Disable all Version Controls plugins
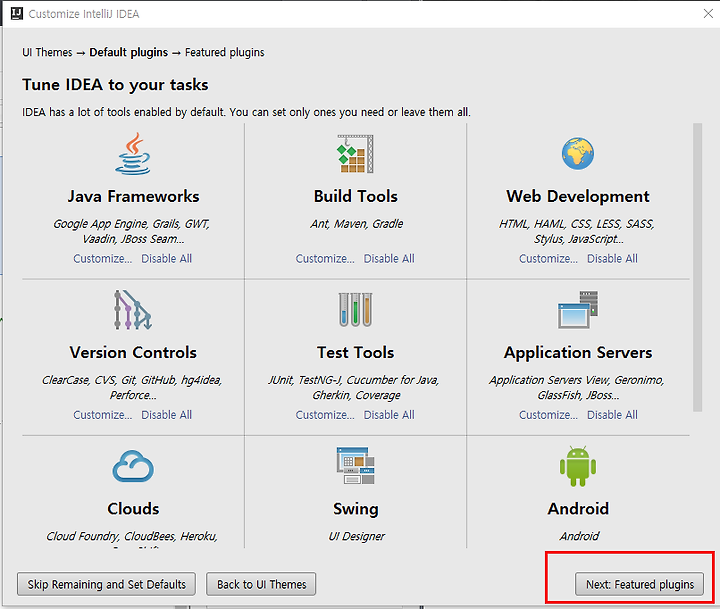The height and width of the screenshot is (609, 720). [166, 415]
